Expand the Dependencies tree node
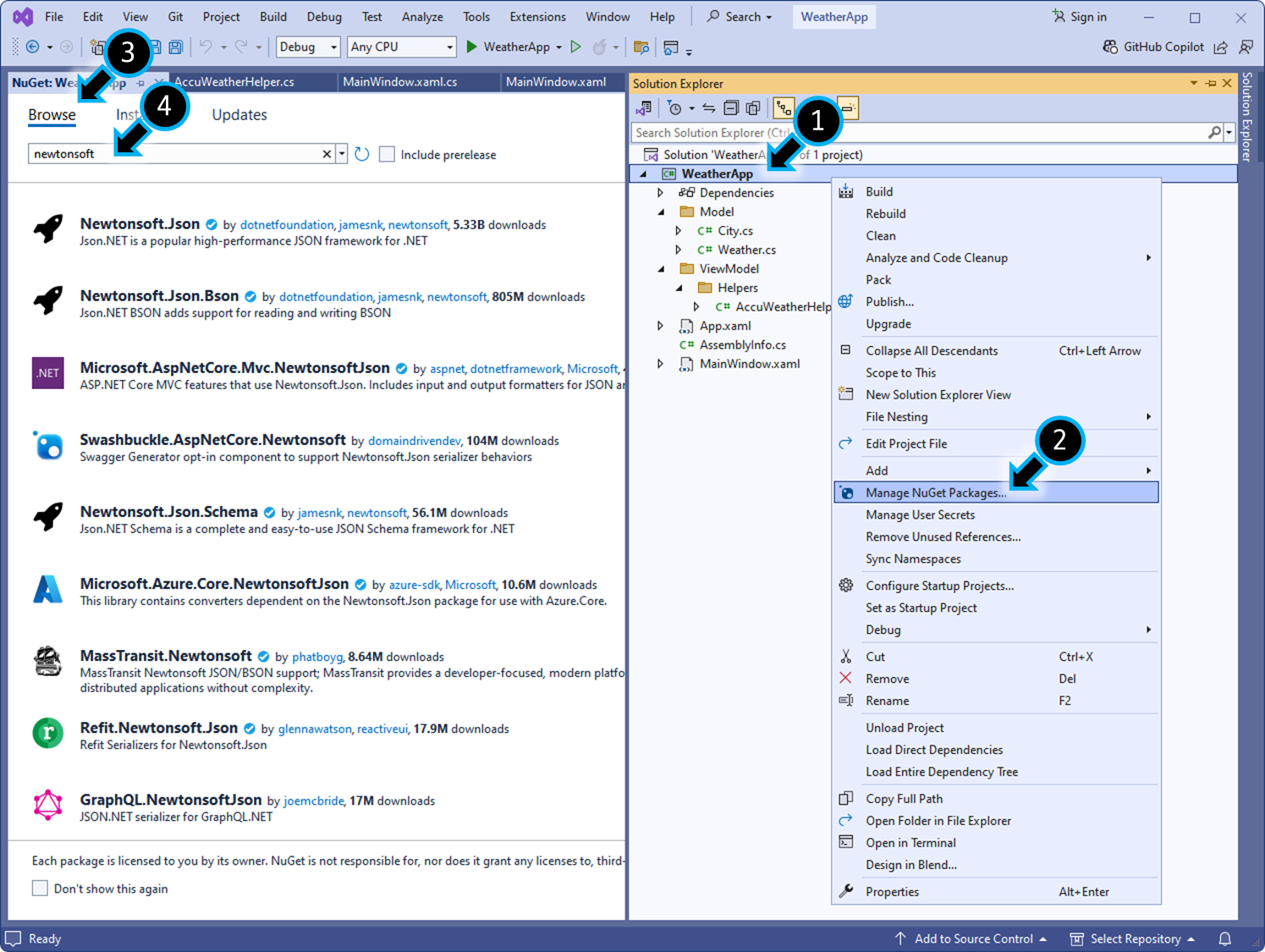 tap(661, 193)
